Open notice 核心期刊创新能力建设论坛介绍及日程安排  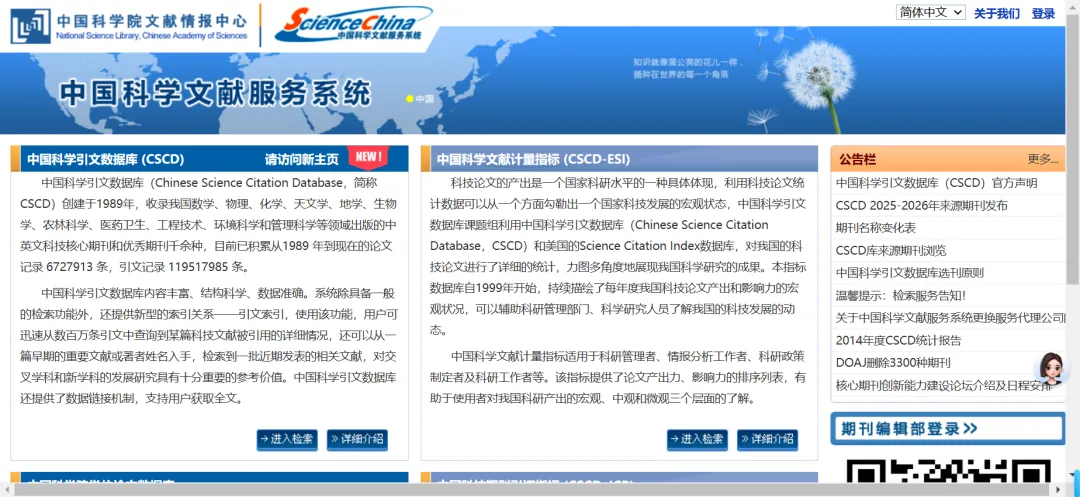(945, 385)
